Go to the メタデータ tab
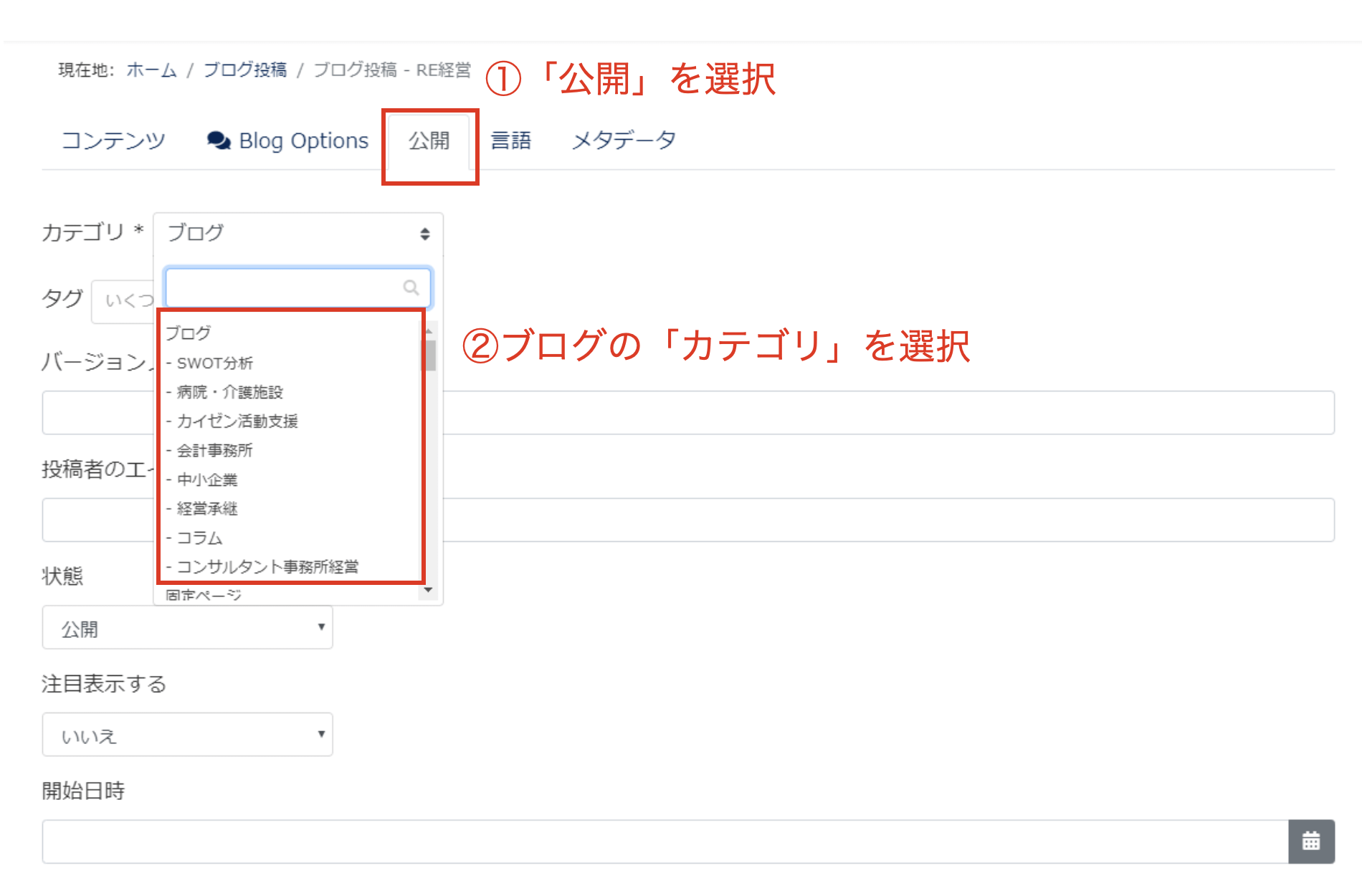This screenshot has height=896, width=1362. click(624, 140)
